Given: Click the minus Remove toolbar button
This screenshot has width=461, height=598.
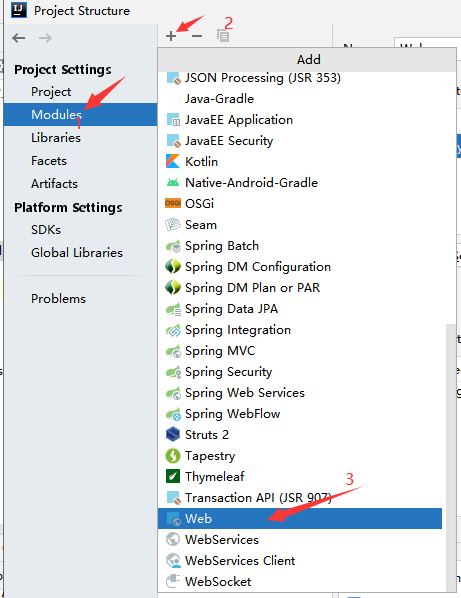Looking at the screenshot, I should pos(197,36).
